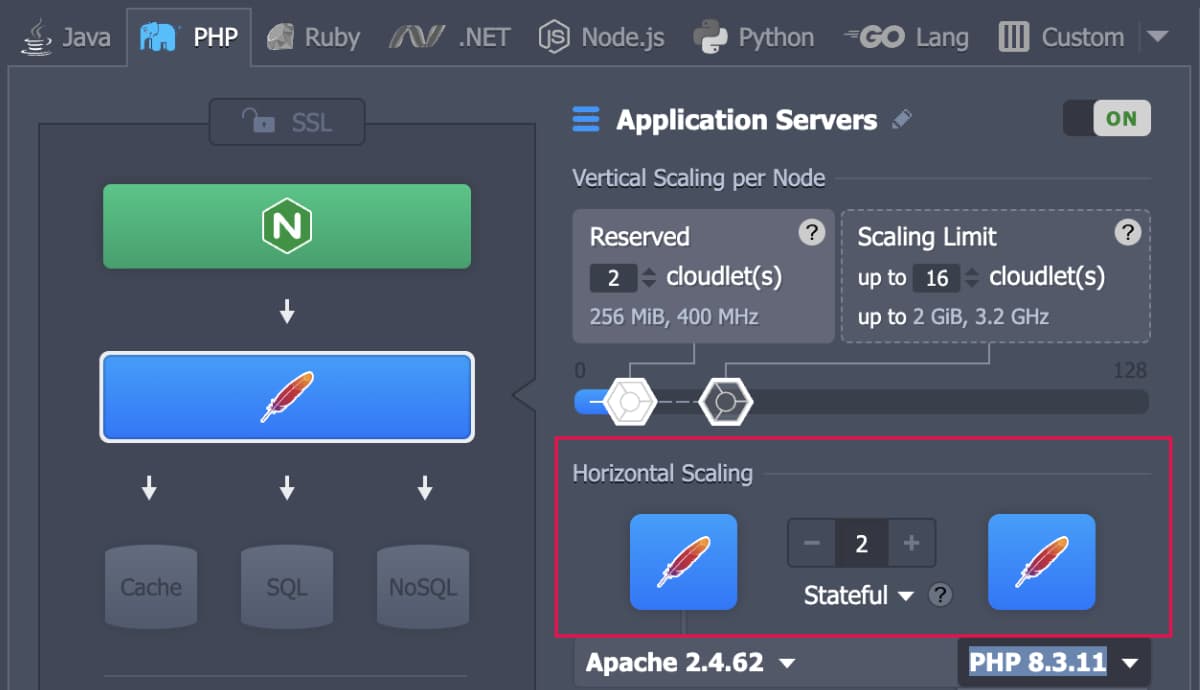Toggle the Application Servers ON switch
Screen dimensions: 1200x690
(1106, 119)
